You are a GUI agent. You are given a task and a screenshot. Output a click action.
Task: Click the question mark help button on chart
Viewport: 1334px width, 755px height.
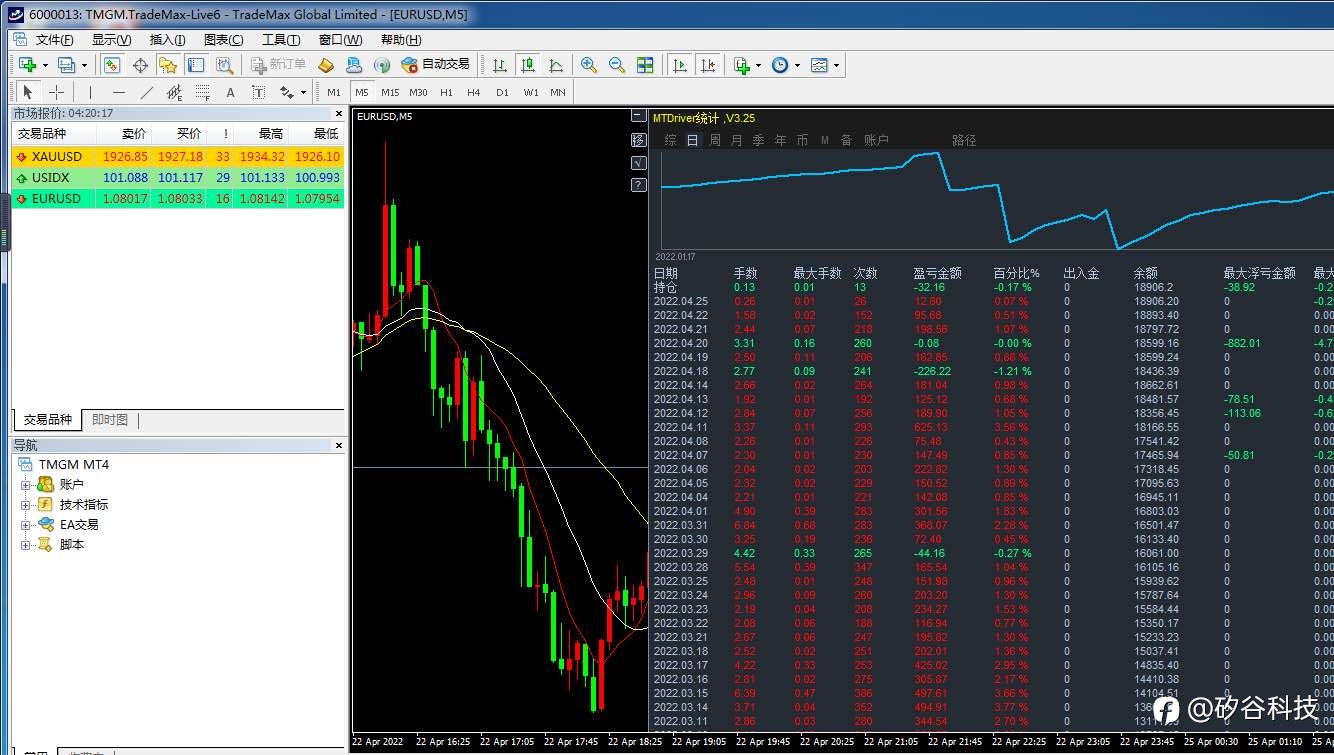(638, 185)
